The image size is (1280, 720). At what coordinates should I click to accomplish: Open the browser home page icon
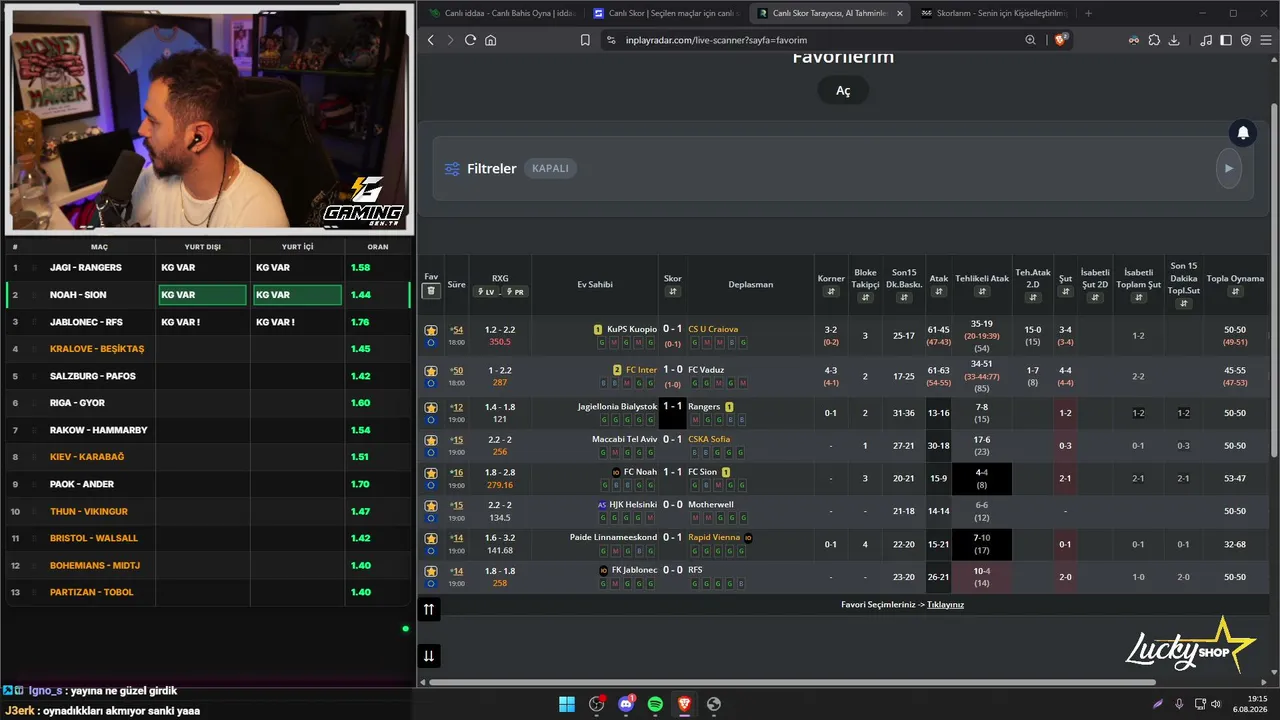click(x=490, y=40)
